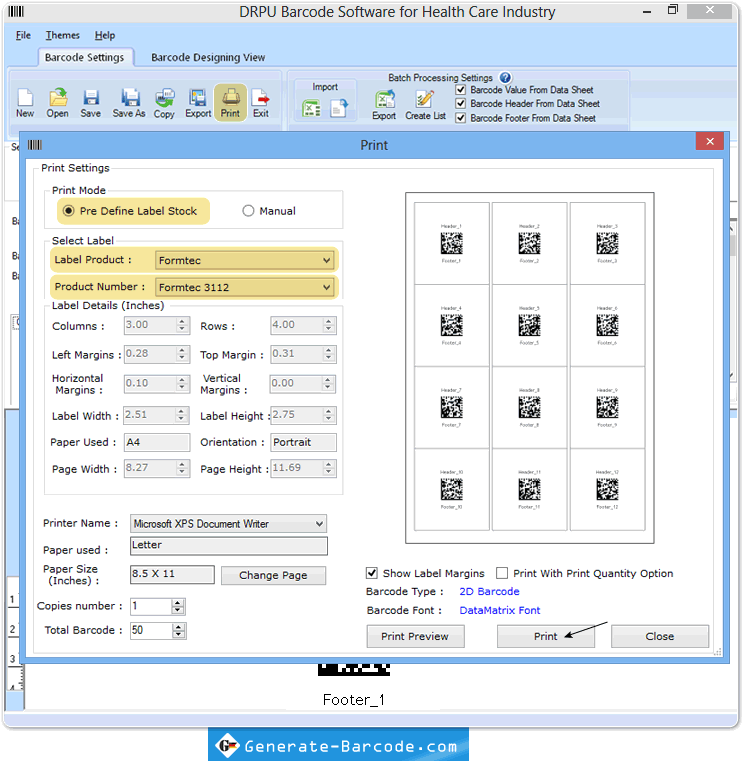Click the Print button in dialog

(546, 636)
